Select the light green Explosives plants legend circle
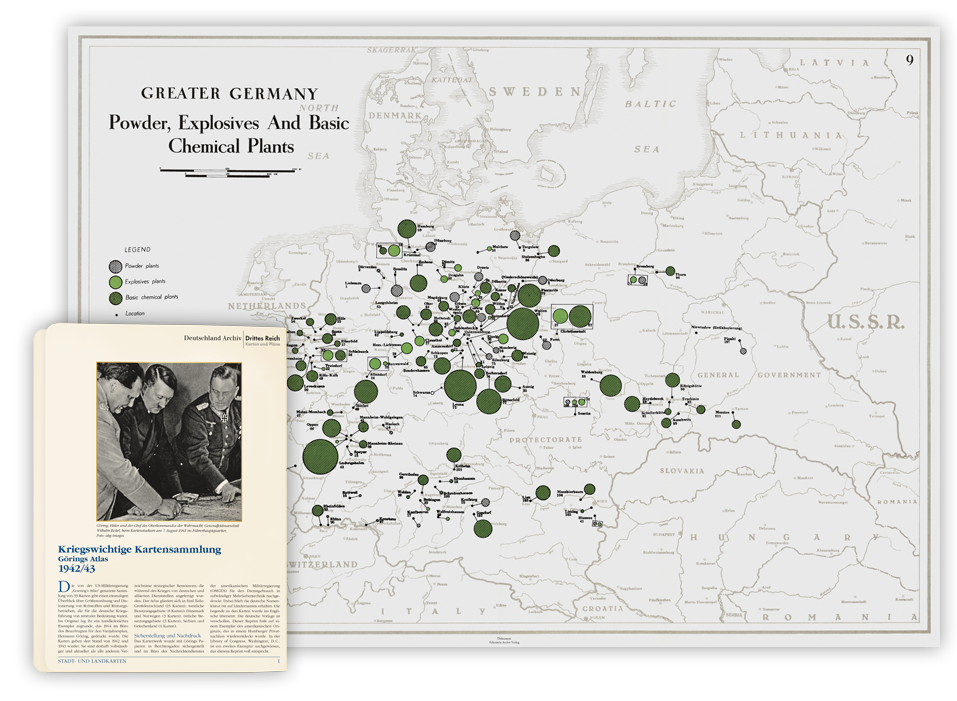This screenshot has width=957, height=701. [115, 282]
